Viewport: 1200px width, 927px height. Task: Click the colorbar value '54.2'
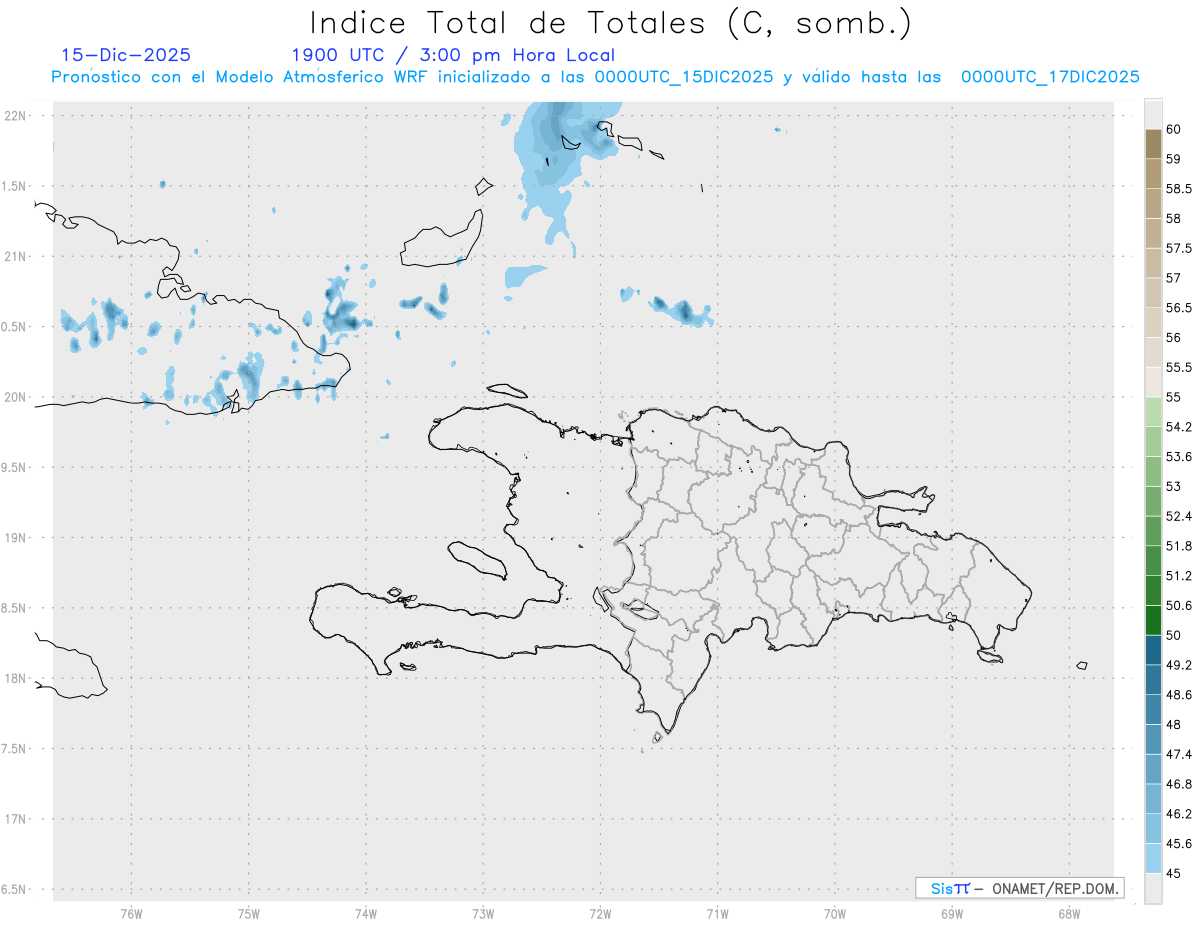(1179, 427)
